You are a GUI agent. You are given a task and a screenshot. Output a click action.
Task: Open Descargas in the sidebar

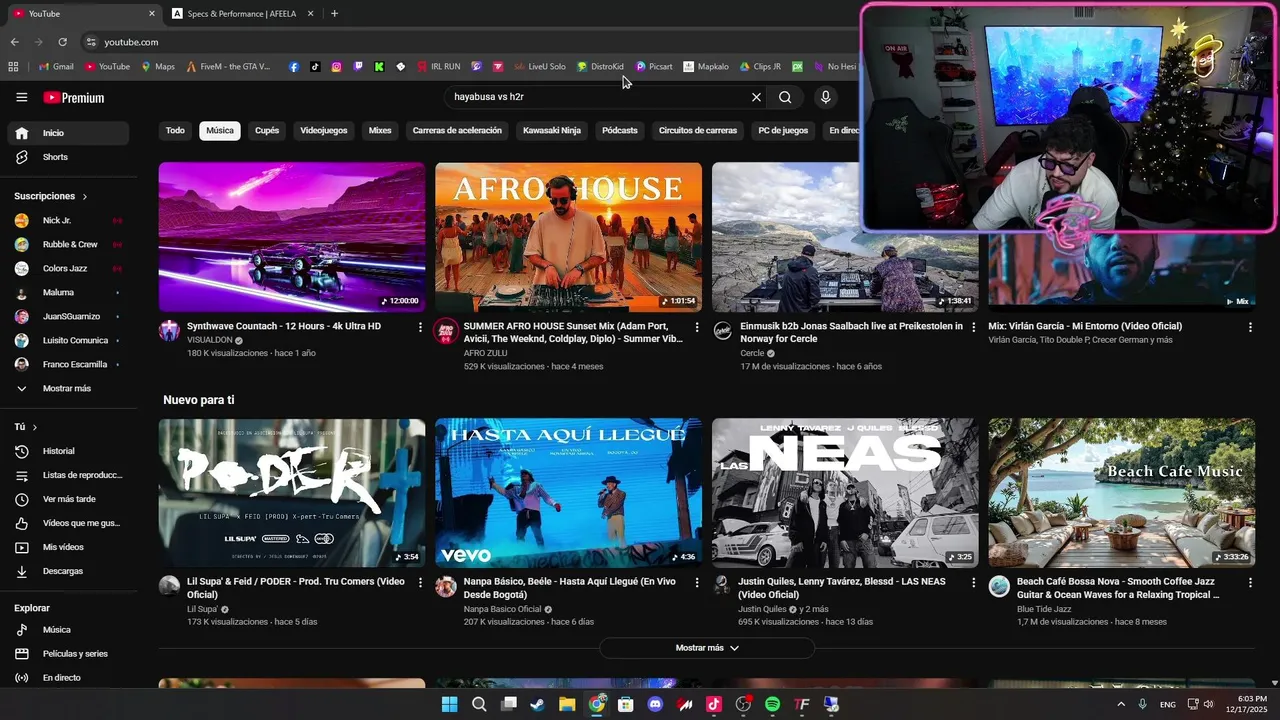pyautogui.click(x=68, y=571)
